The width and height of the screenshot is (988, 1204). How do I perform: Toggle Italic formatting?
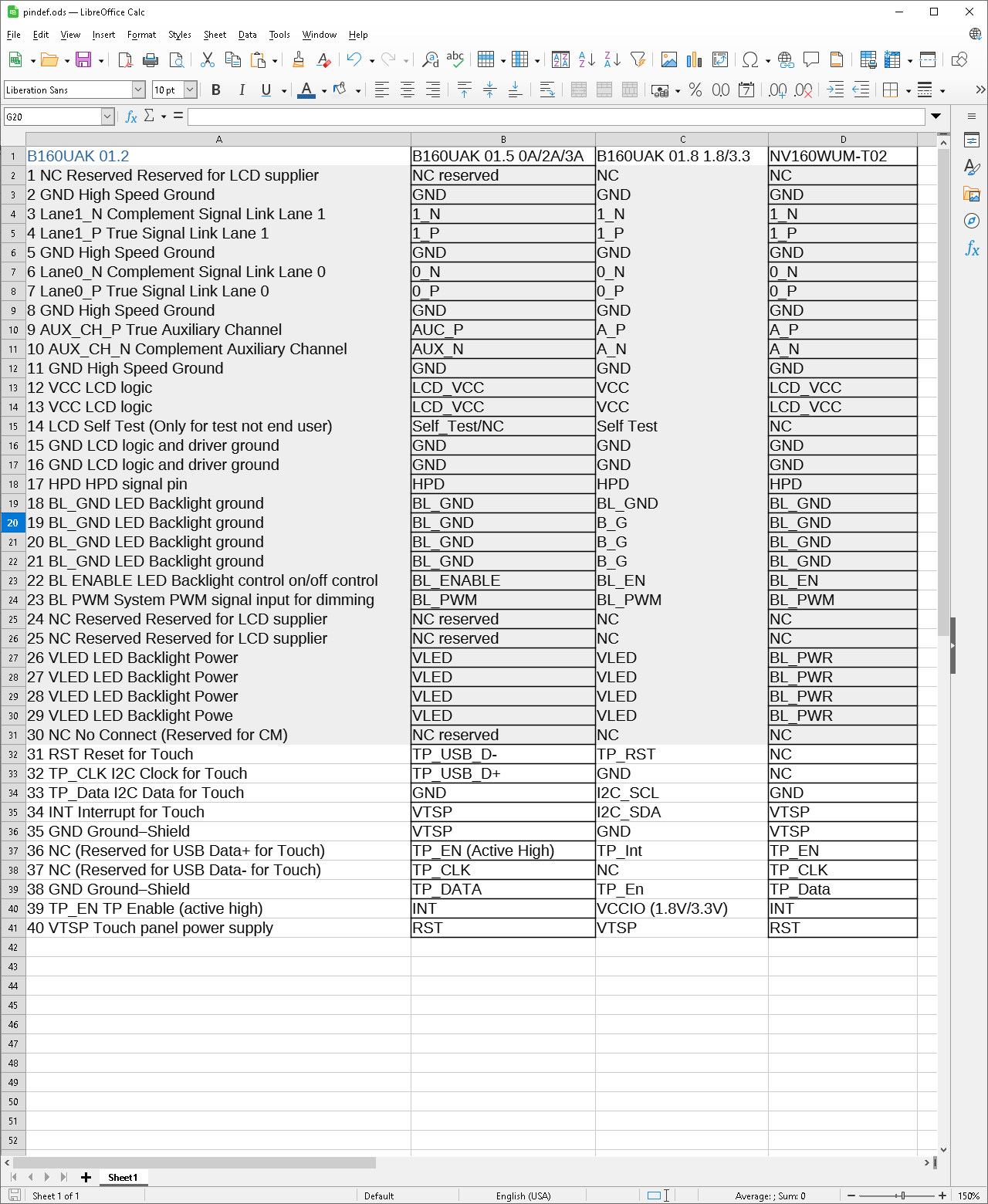(242, 90)
